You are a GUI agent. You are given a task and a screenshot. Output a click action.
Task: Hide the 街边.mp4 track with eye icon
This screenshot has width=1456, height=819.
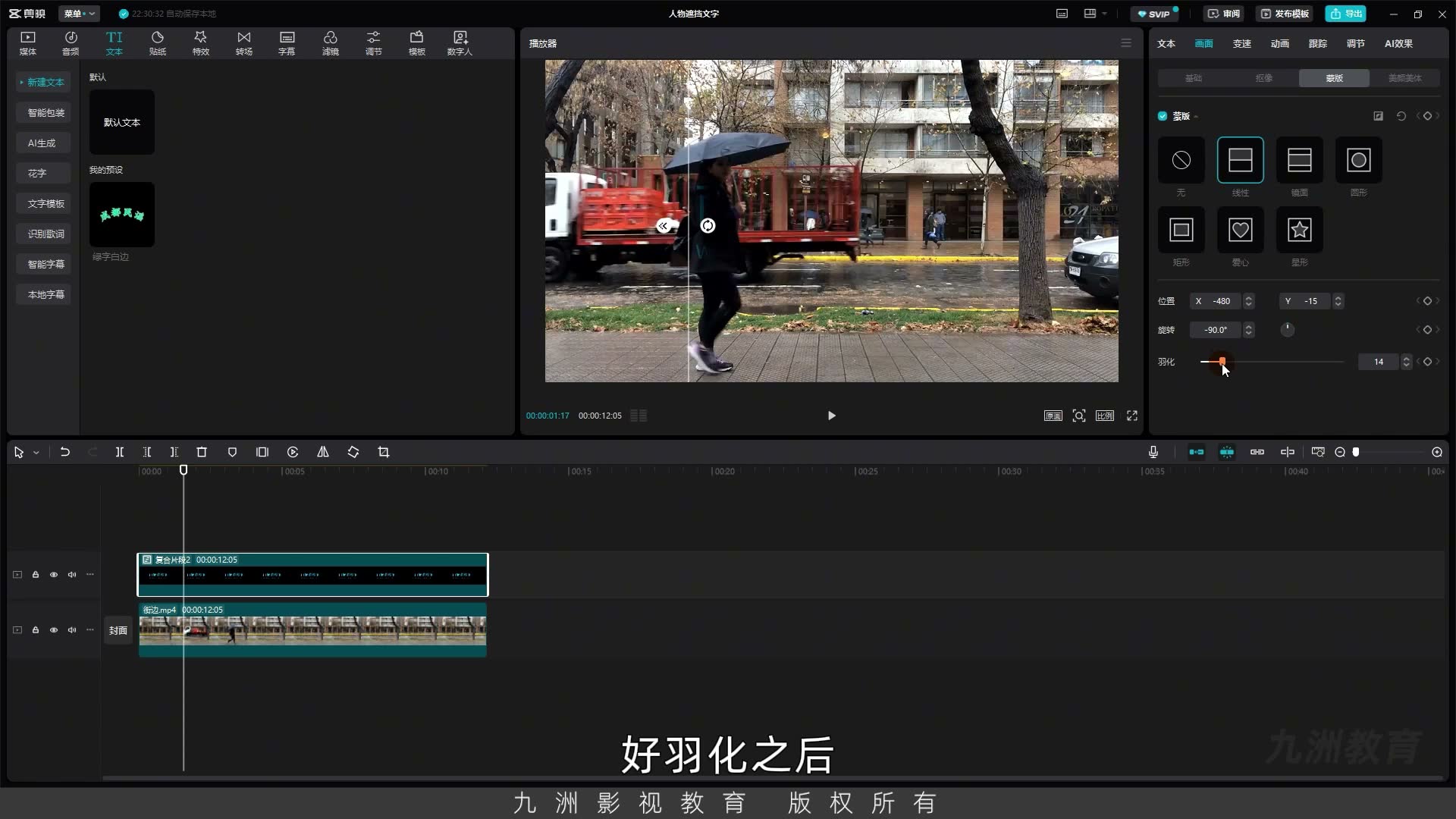tap(54, 630)
